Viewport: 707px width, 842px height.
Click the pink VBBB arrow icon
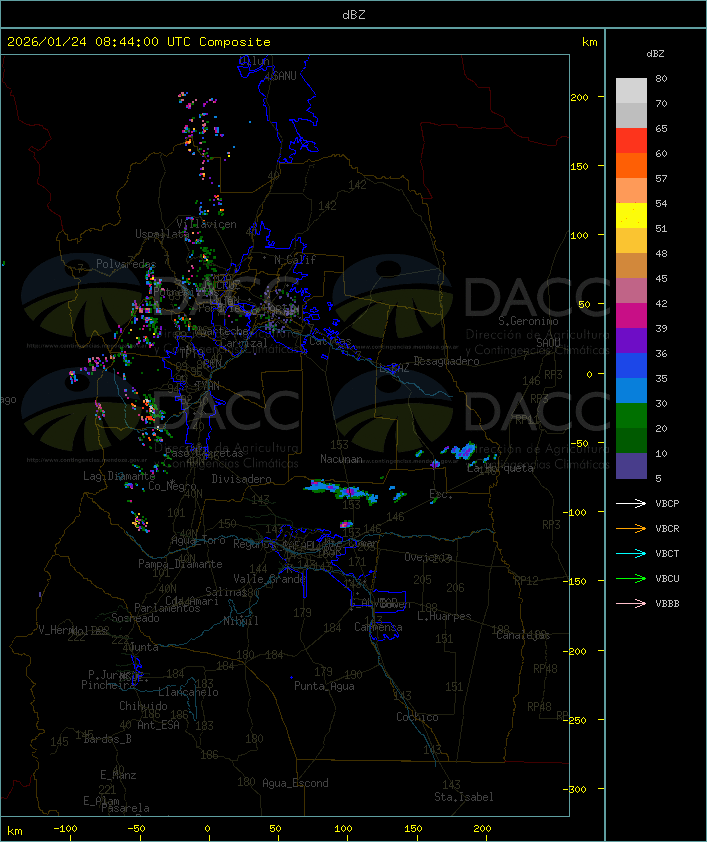click(x=631, y=604)
